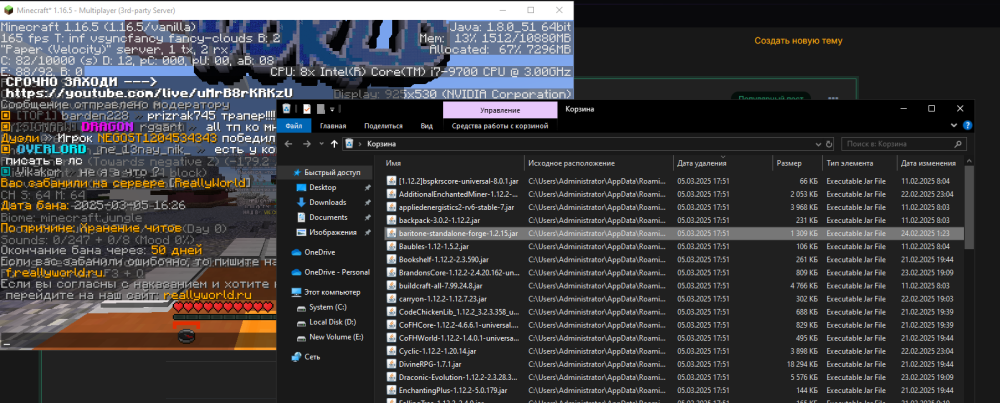
Task: Click the jar icon of DivineRPG-1.7.1.jar
Action: click(x=393, y=365)
